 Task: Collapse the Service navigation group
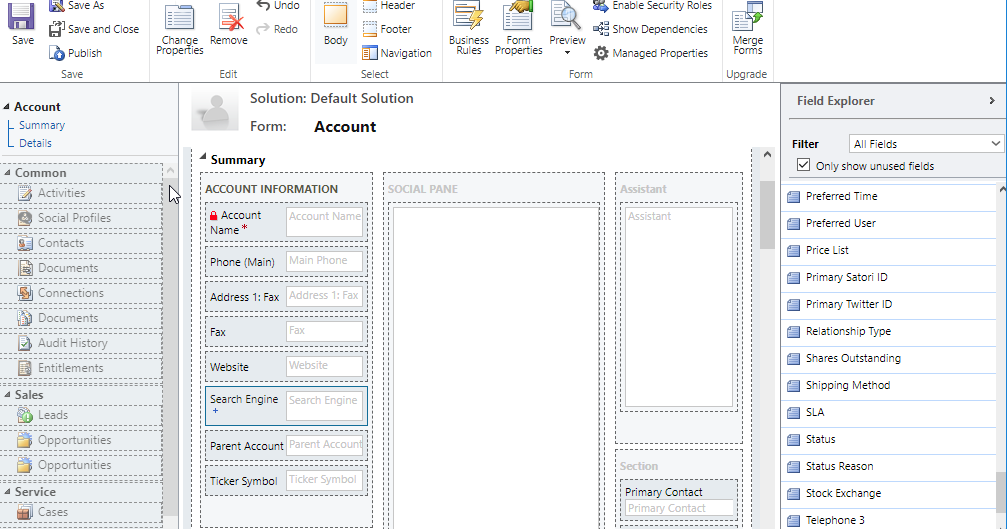(7, 492)
